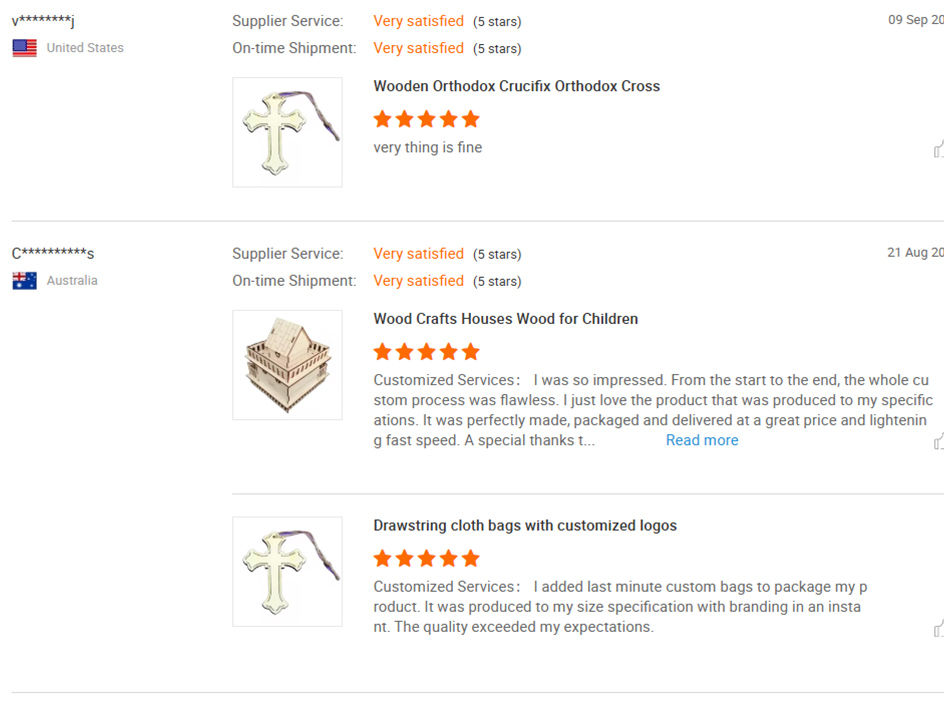Click Very satisfied next to Supplier Service
The height and width of the screenshot is (702, 944).
(418, 20)
